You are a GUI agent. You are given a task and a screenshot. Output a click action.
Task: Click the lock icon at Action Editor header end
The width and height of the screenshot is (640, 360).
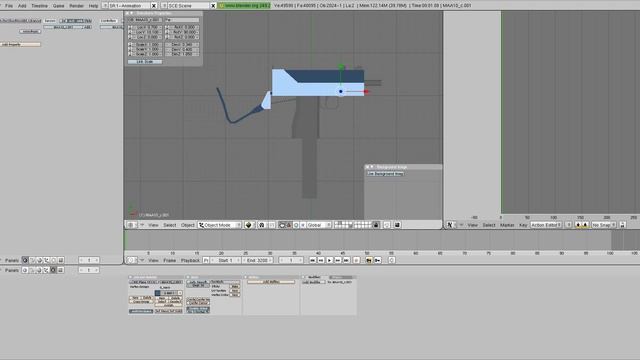[622, 225]
